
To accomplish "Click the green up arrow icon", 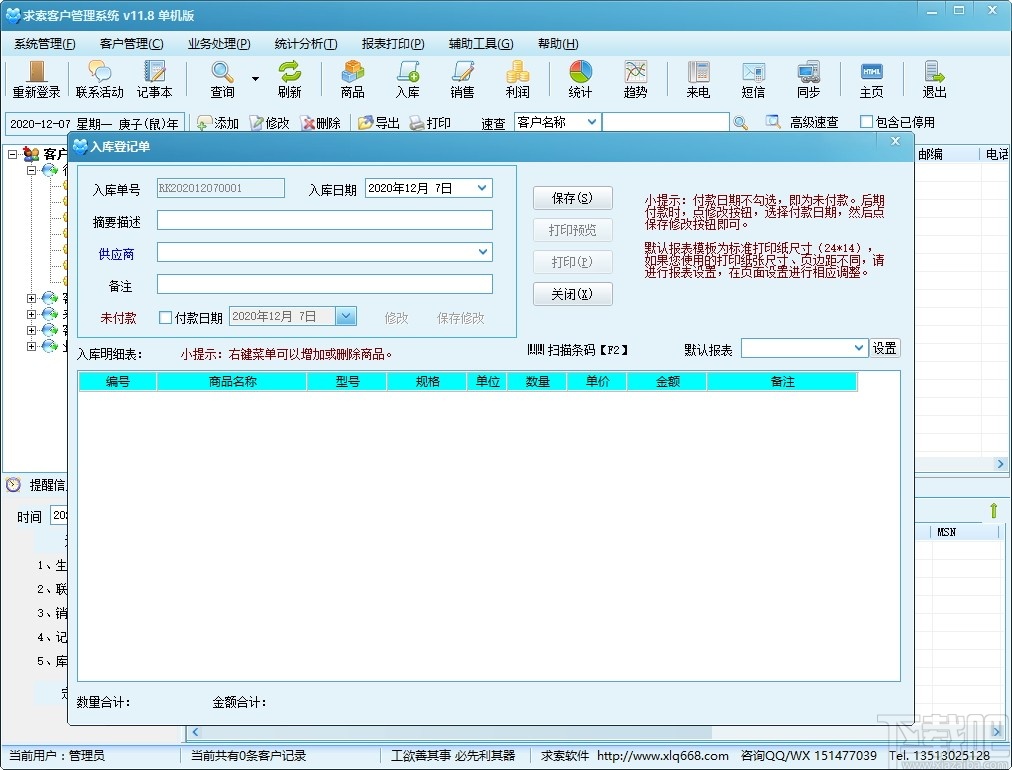I will (x=993, y=511).
